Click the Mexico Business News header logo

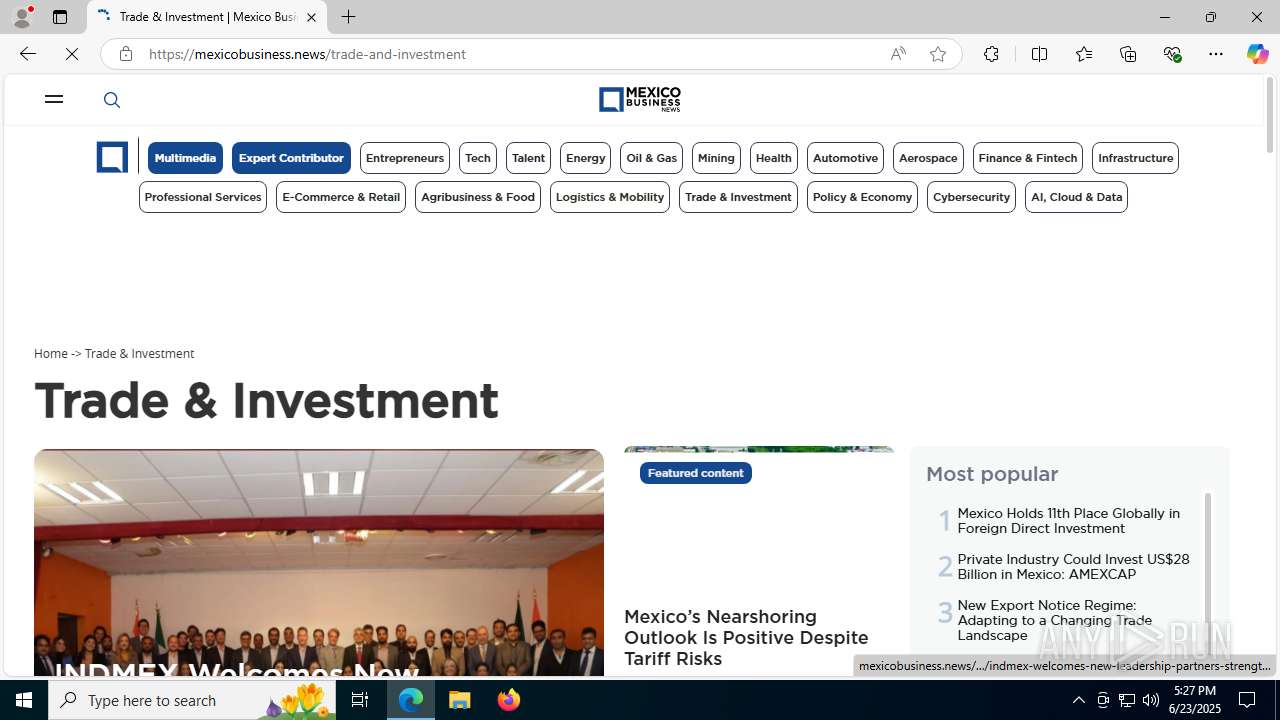tap(640, 99)
